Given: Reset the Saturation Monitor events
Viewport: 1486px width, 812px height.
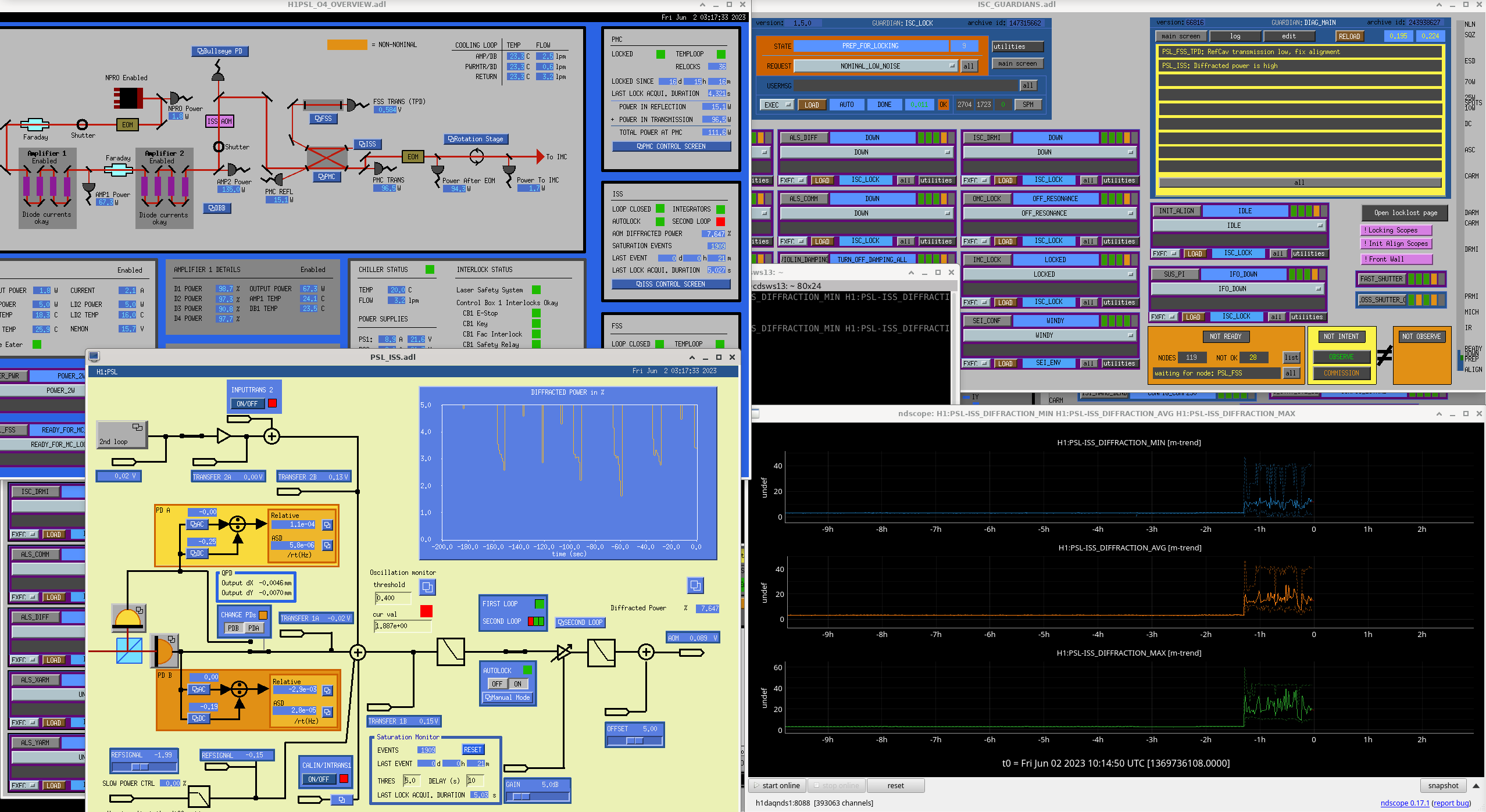Looking at the screenshot, I should 473,750.
